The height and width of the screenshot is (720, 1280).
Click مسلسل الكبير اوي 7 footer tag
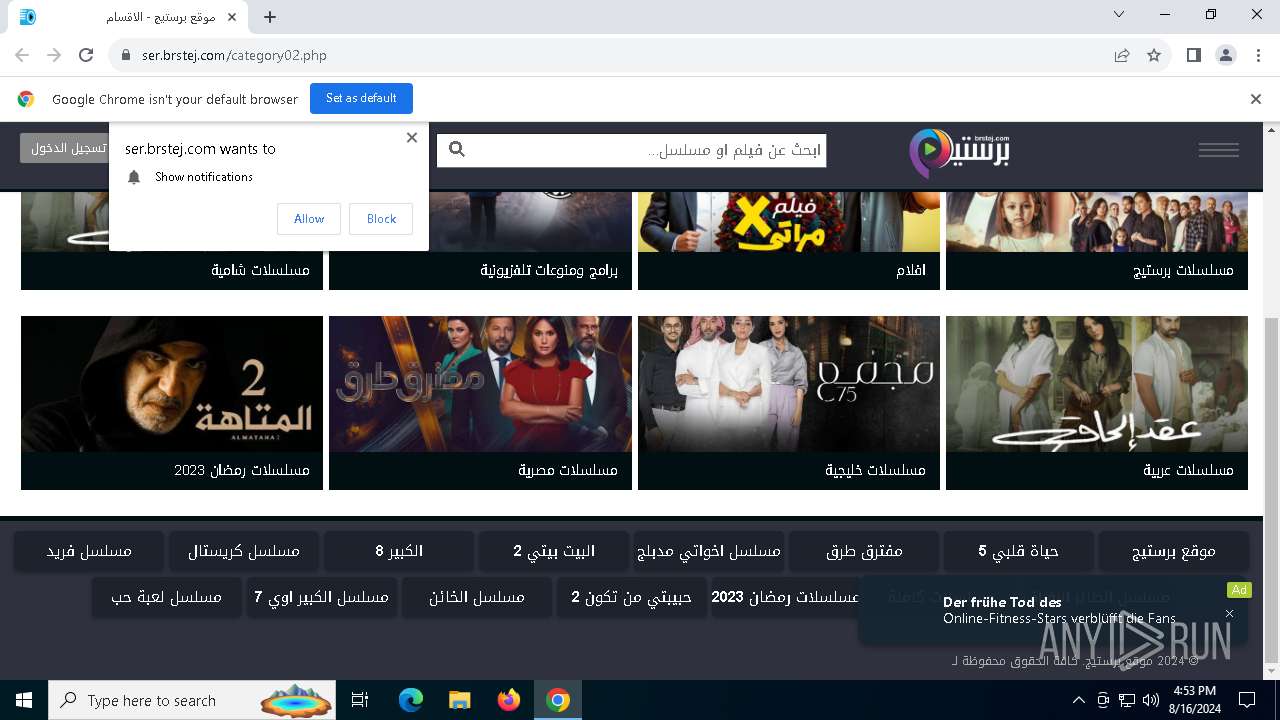(x=322, y=597)
